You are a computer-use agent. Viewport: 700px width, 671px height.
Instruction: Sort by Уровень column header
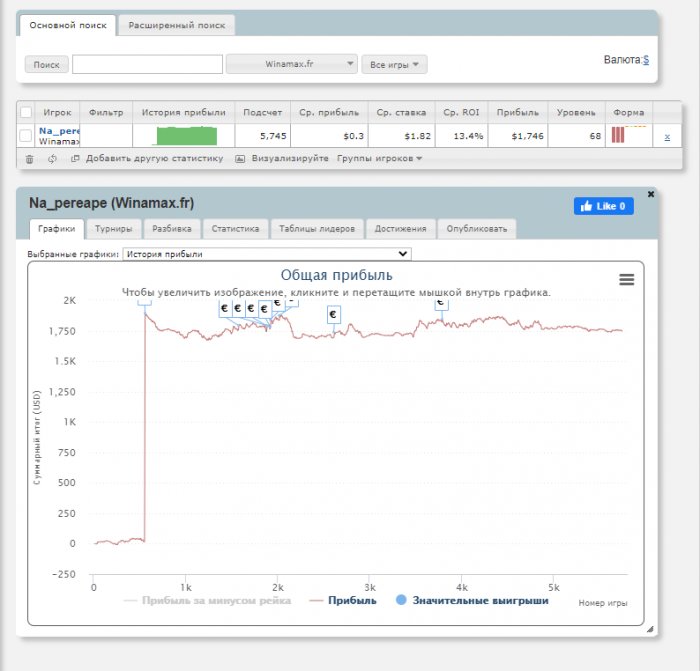[576, 113]
